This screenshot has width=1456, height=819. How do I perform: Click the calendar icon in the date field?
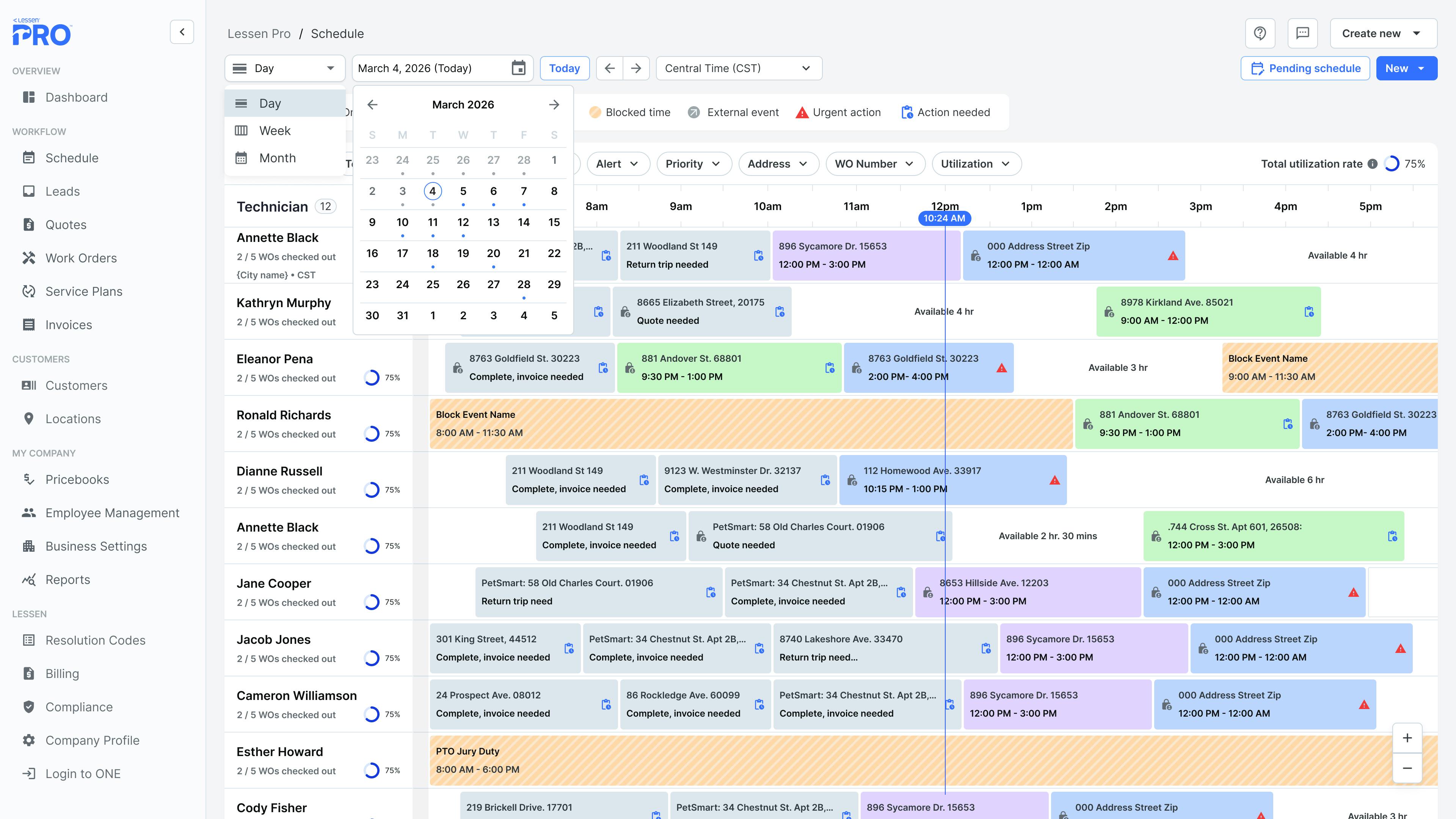coord(518,68)
